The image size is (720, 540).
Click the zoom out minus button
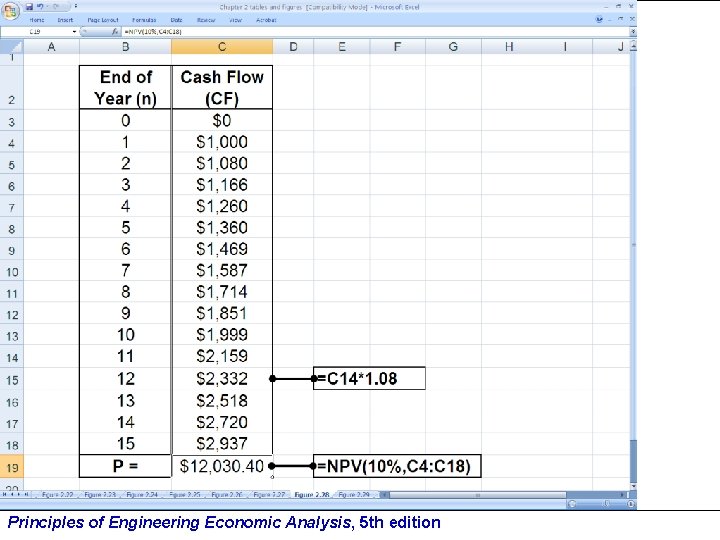572,504
